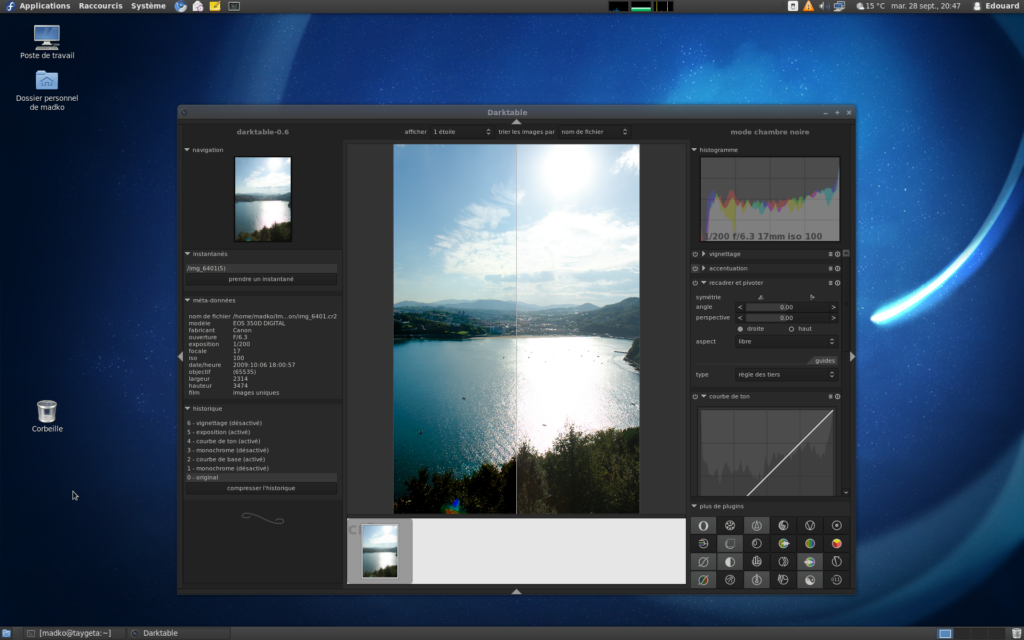Reset the courbe de ton module
The image size is (1024, 640).
838,396
